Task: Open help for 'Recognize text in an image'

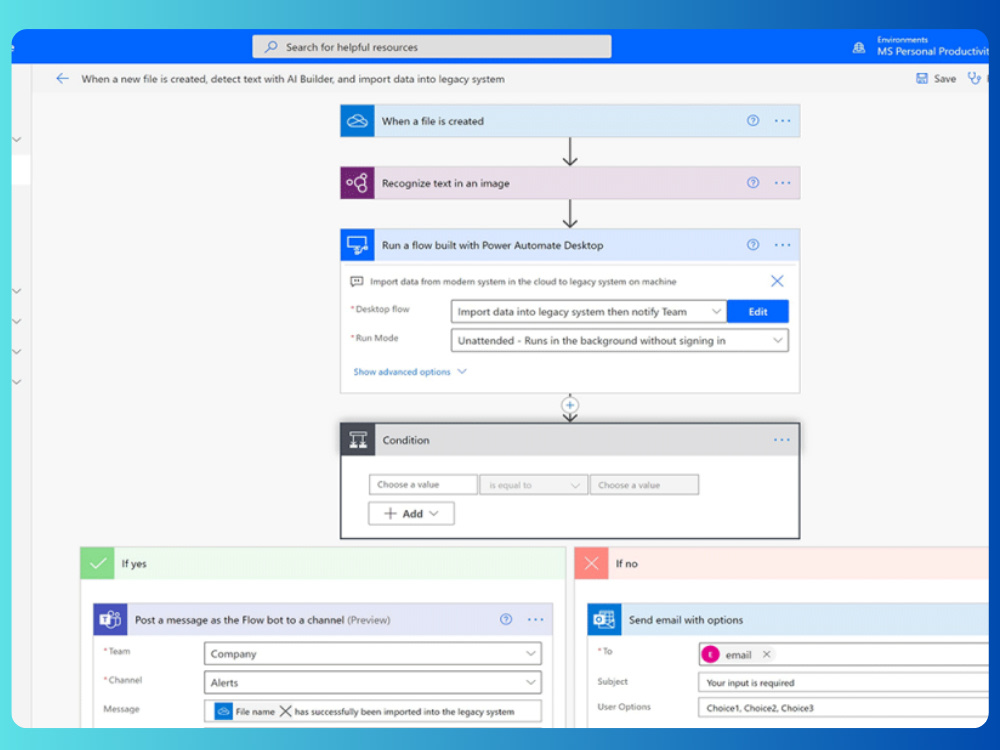Action: point(753,183)
